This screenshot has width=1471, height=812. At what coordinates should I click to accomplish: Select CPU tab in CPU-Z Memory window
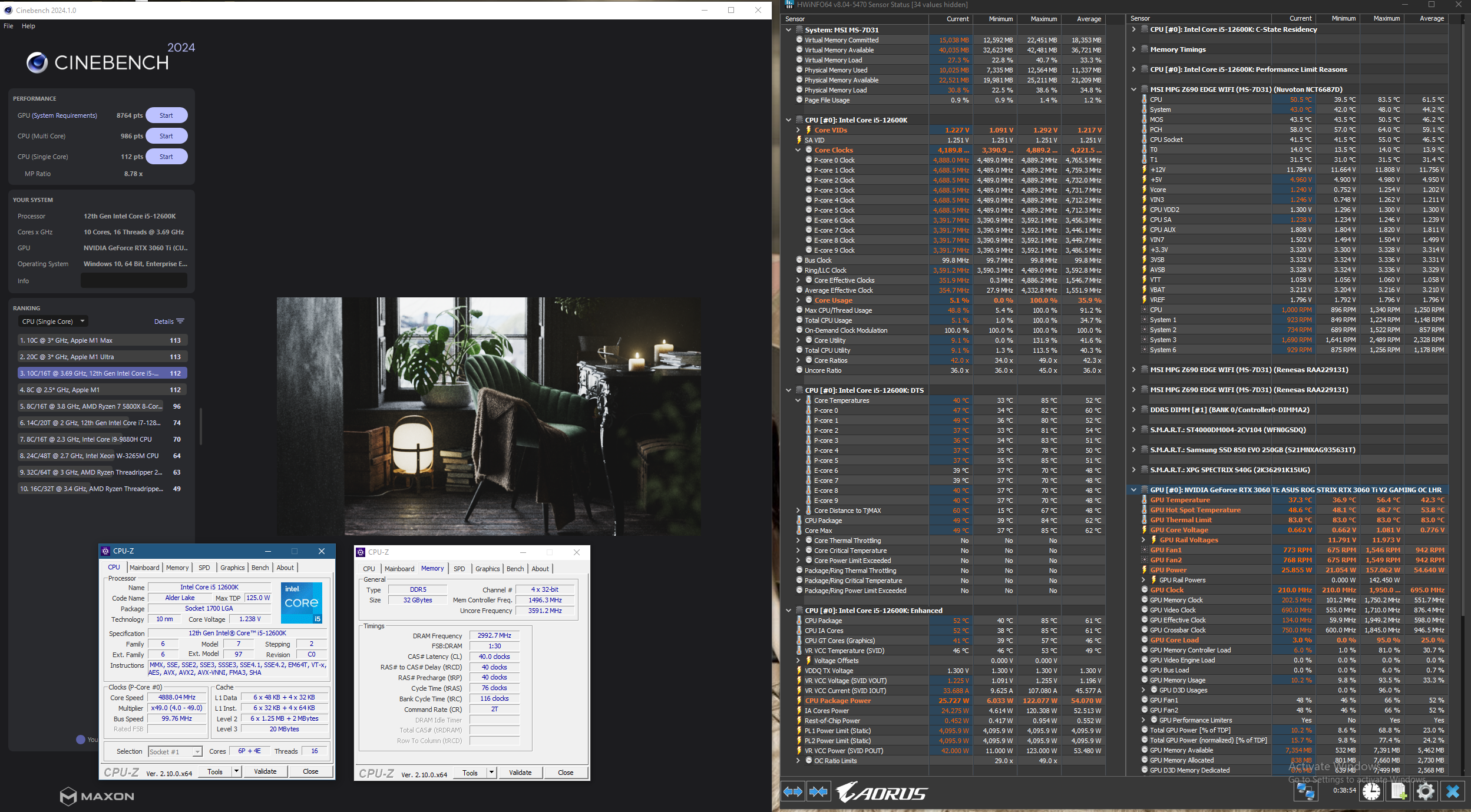pos(369,569)
